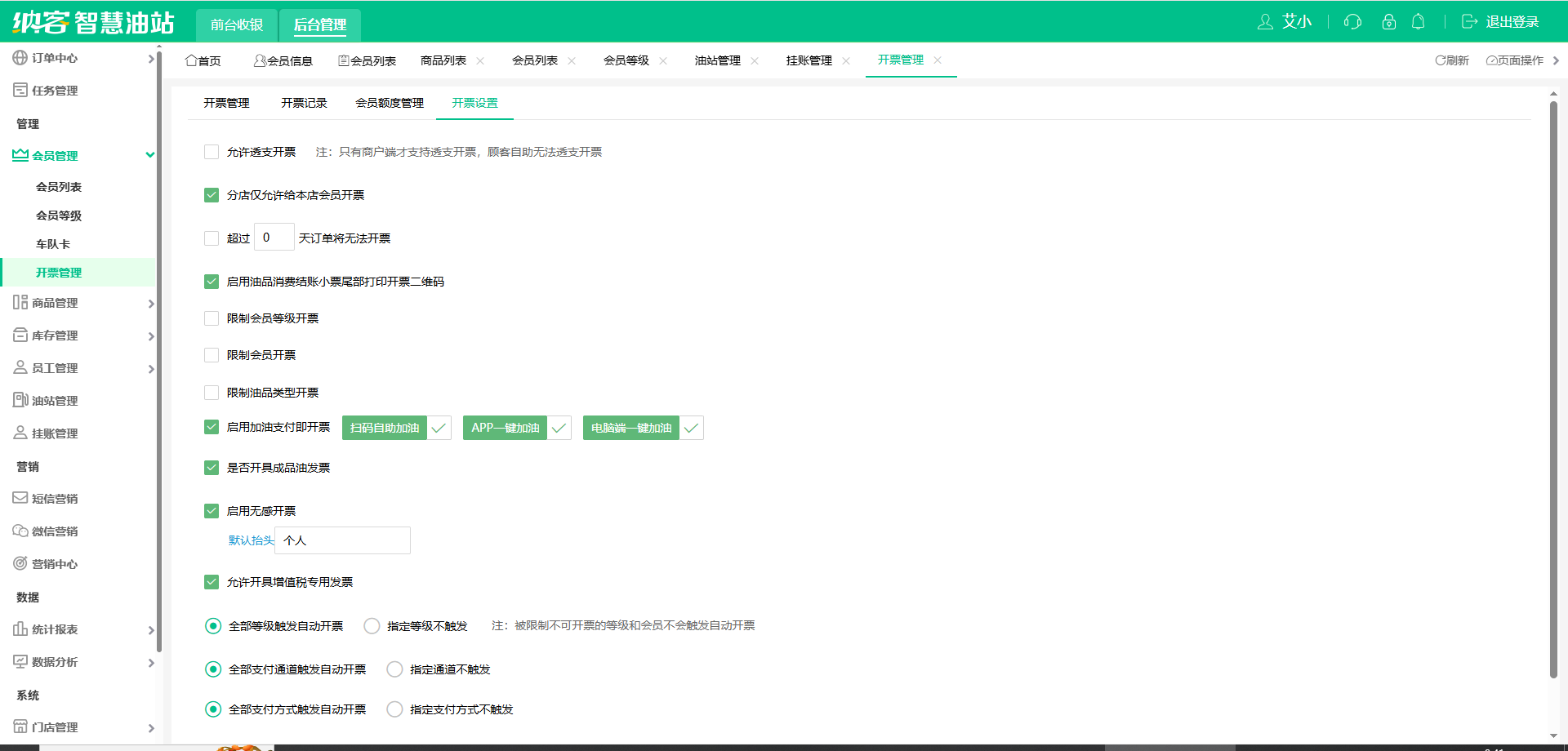Expand the 订单中心 sidebar chevron
This screenshot has width=1568, height=751.
tap(151, 59)
